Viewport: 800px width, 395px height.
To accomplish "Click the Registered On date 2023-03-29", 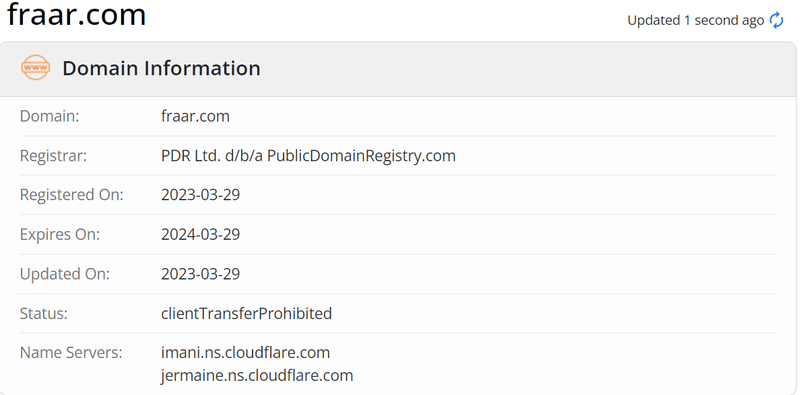I will click(x=201, y=194).
